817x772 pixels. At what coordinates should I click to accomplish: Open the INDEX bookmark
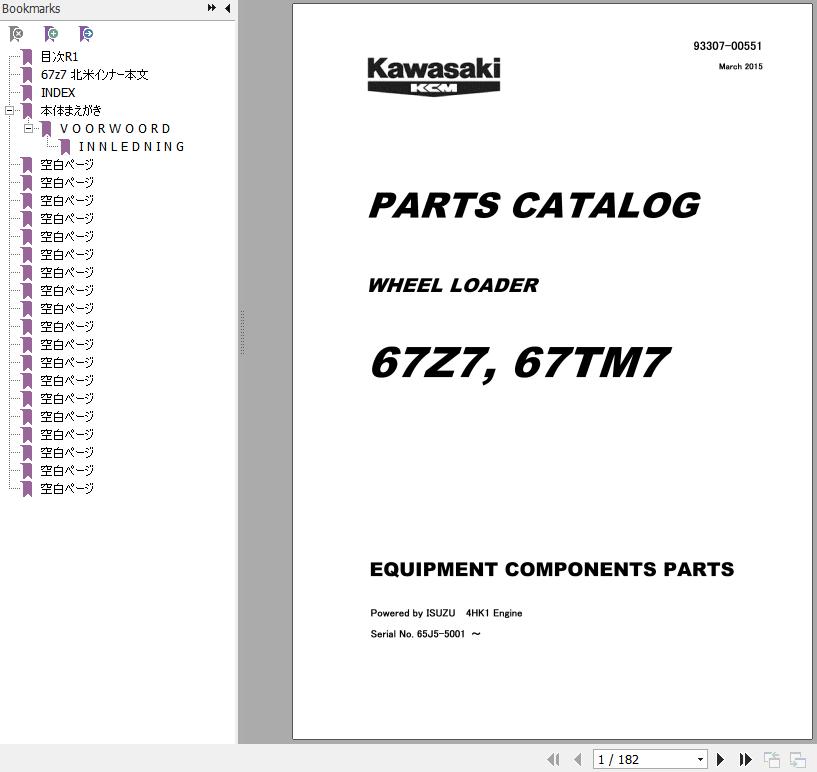(x=58, y=93)
